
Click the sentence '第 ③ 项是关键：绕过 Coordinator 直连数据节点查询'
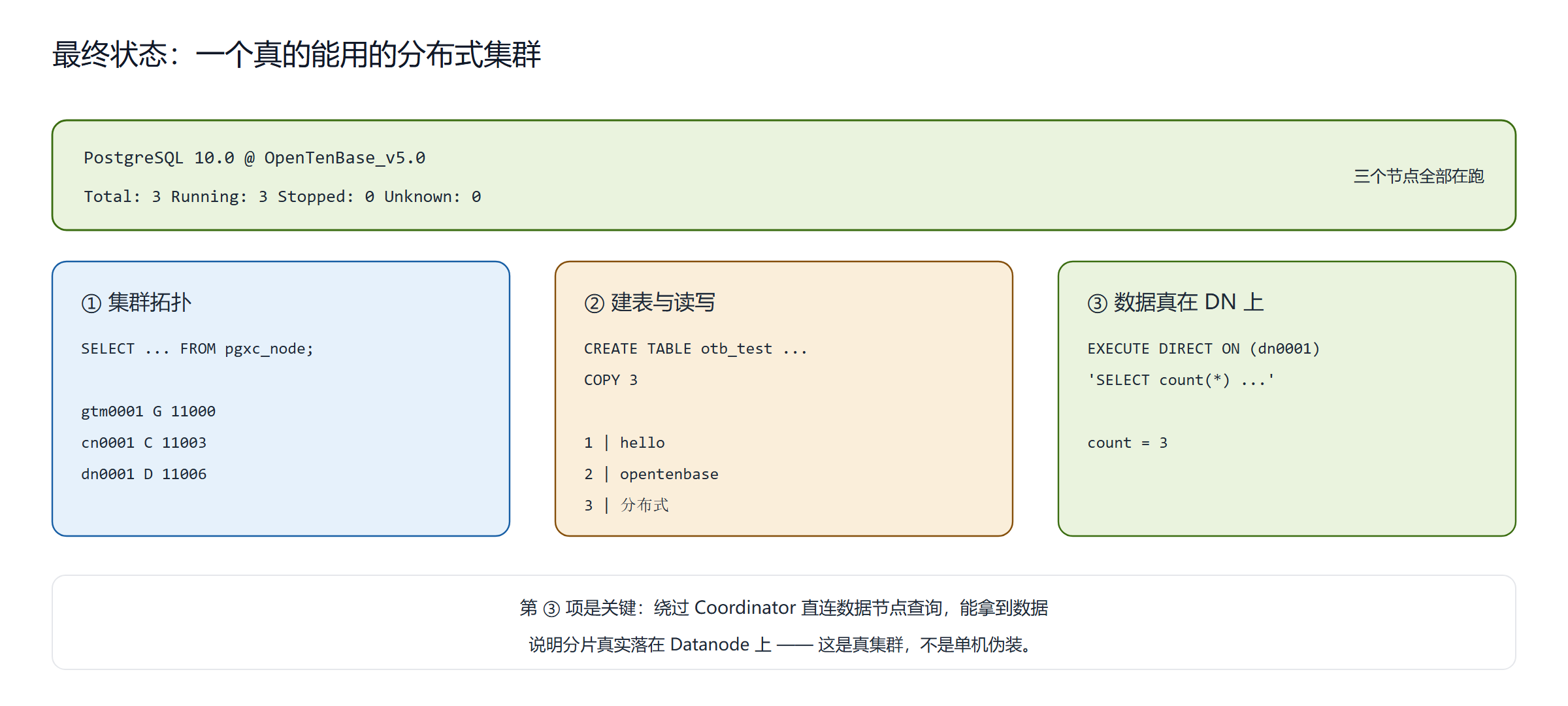(730, 608)
